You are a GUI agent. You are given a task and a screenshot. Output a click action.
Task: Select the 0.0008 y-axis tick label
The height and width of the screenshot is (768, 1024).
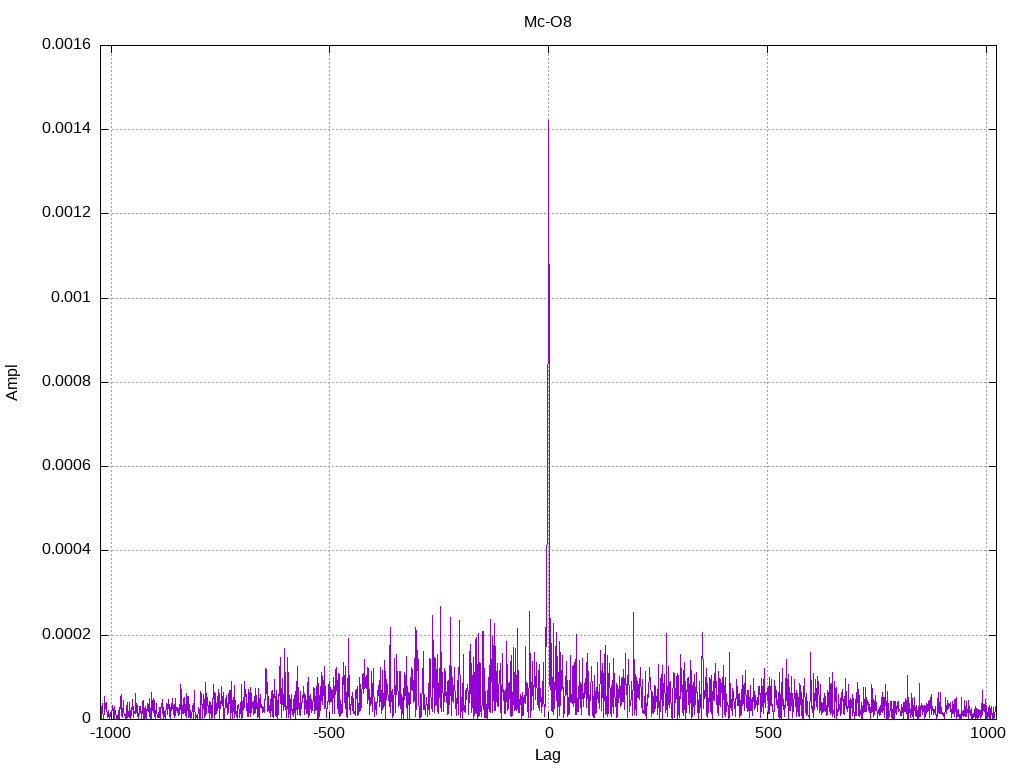tap(66, 382)
